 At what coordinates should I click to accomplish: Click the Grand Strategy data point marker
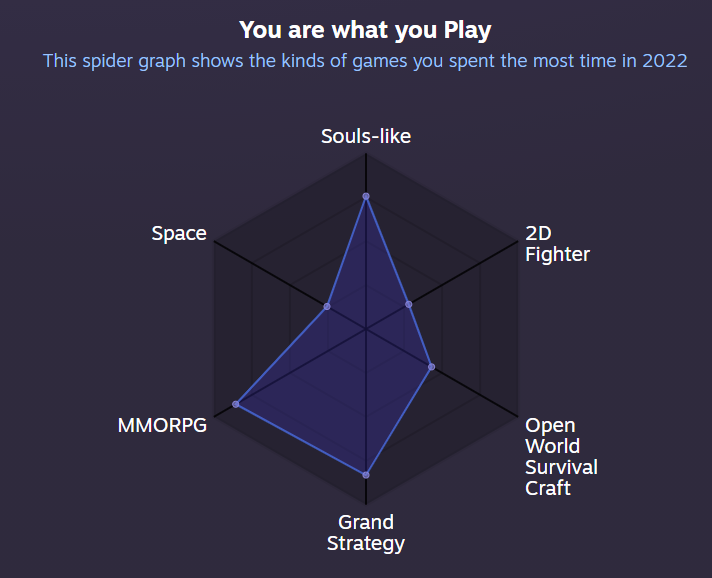pos(366,475)
